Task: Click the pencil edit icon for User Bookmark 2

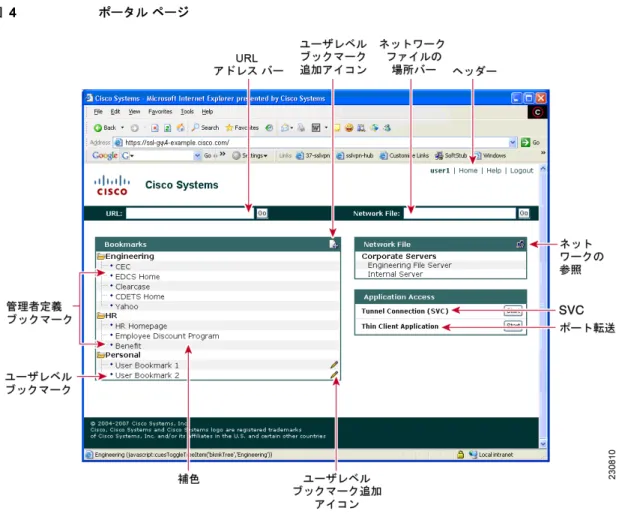Action: [334, 375]
